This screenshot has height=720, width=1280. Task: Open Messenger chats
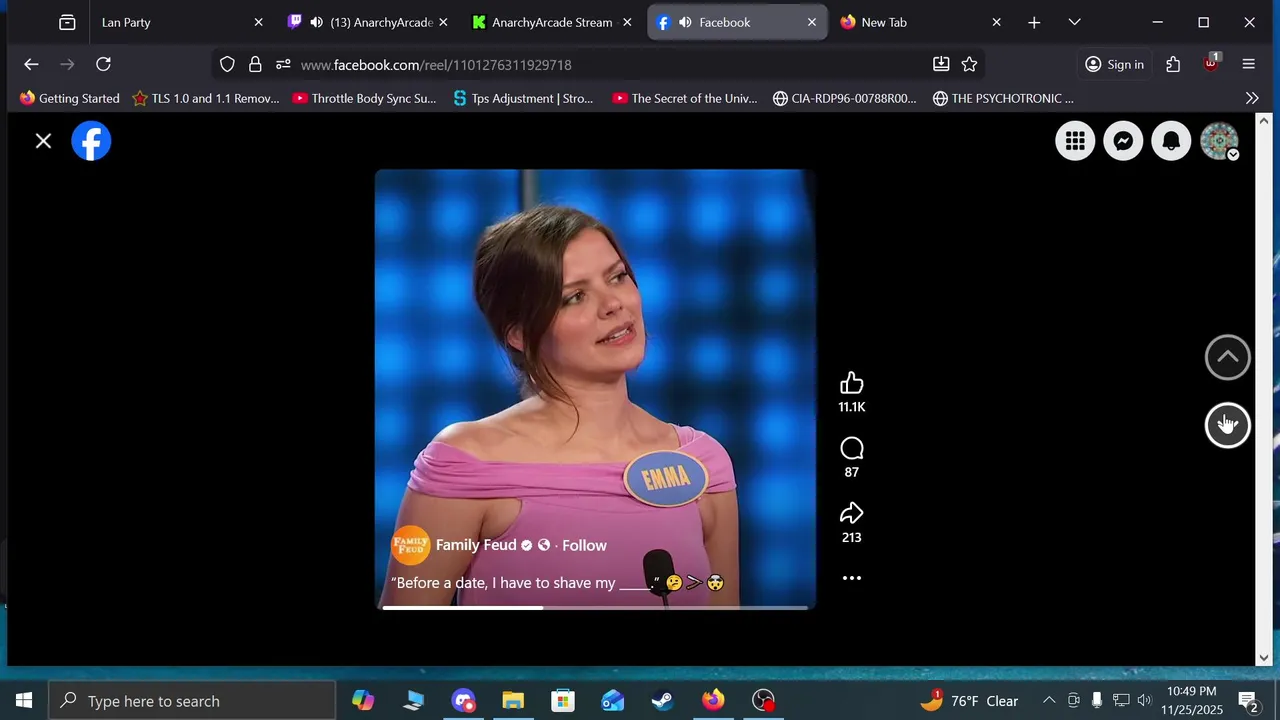point(1123,141)
